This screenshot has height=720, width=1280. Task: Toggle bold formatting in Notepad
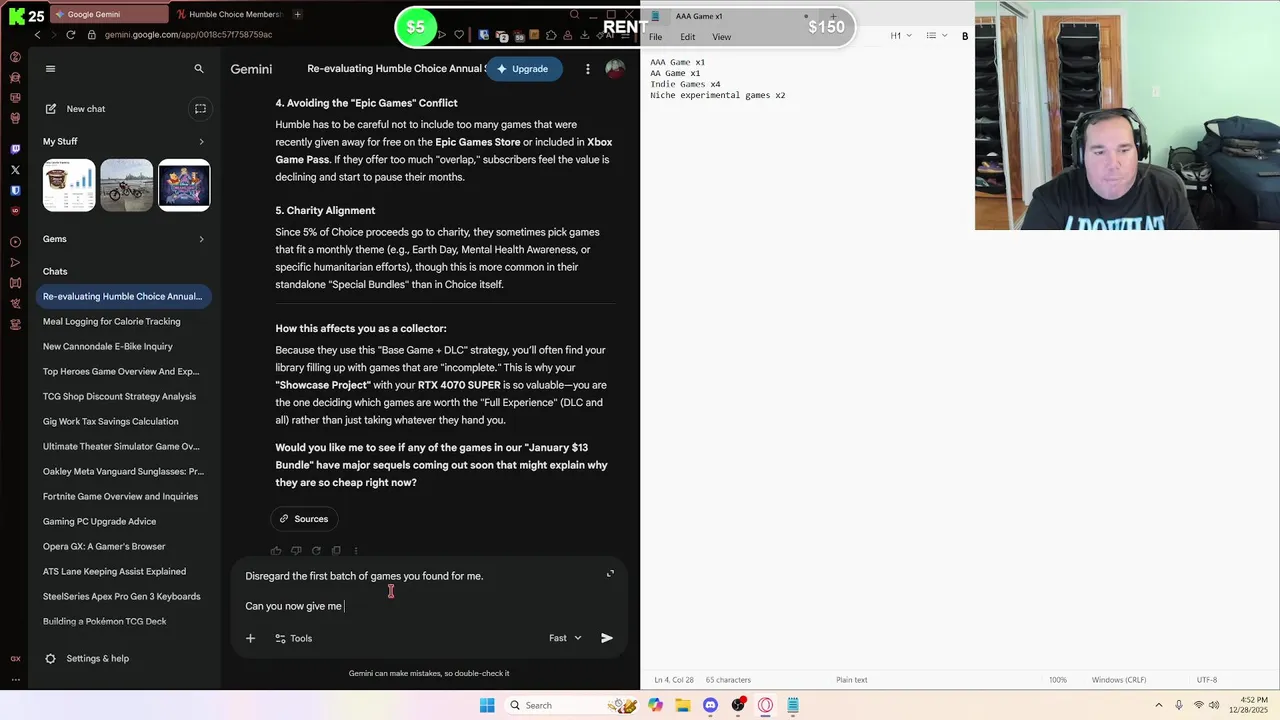pyautogui.click(x=965, y=36)
